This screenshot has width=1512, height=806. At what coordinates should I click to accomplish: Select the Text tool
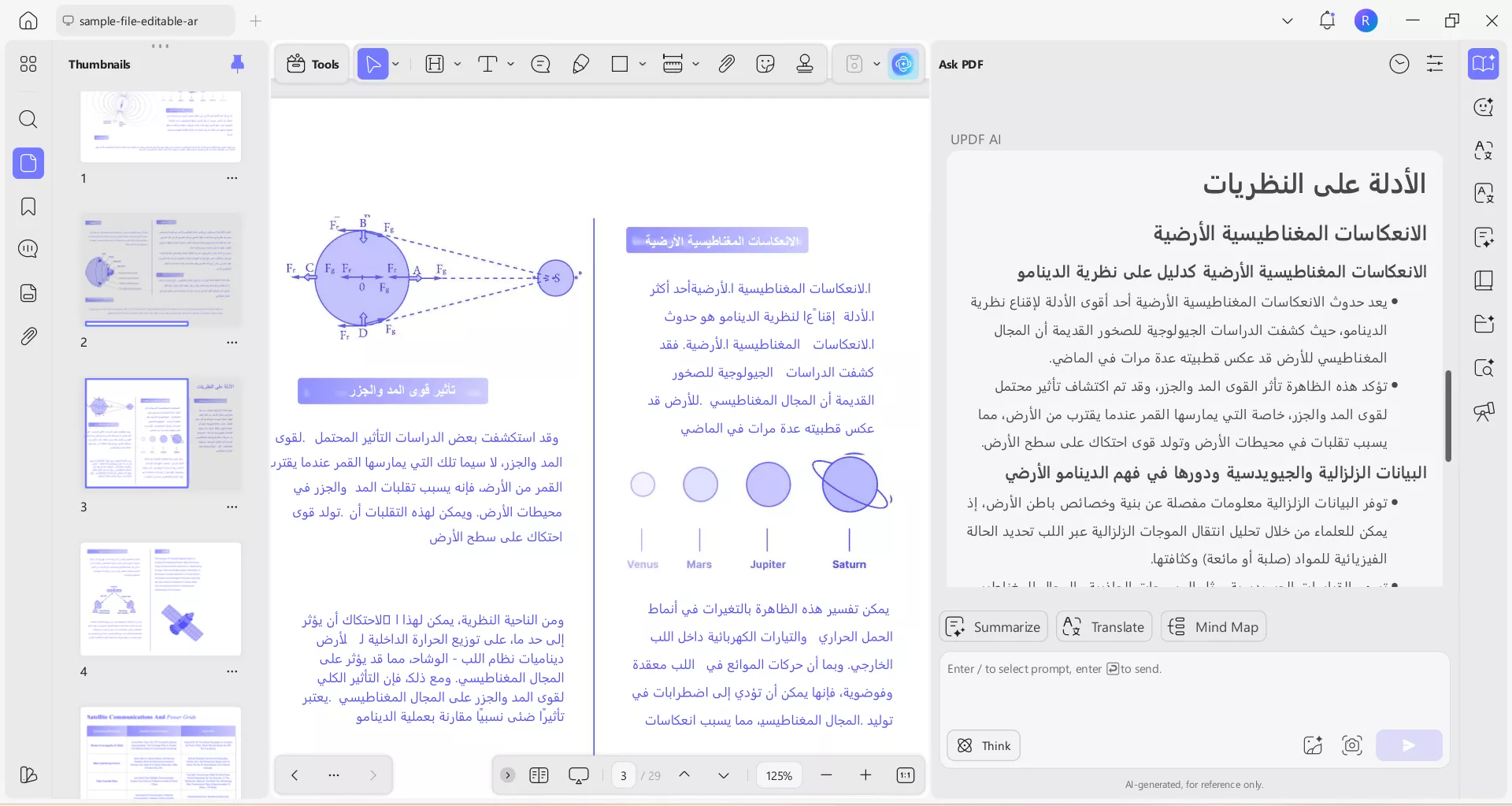[488, 64]
